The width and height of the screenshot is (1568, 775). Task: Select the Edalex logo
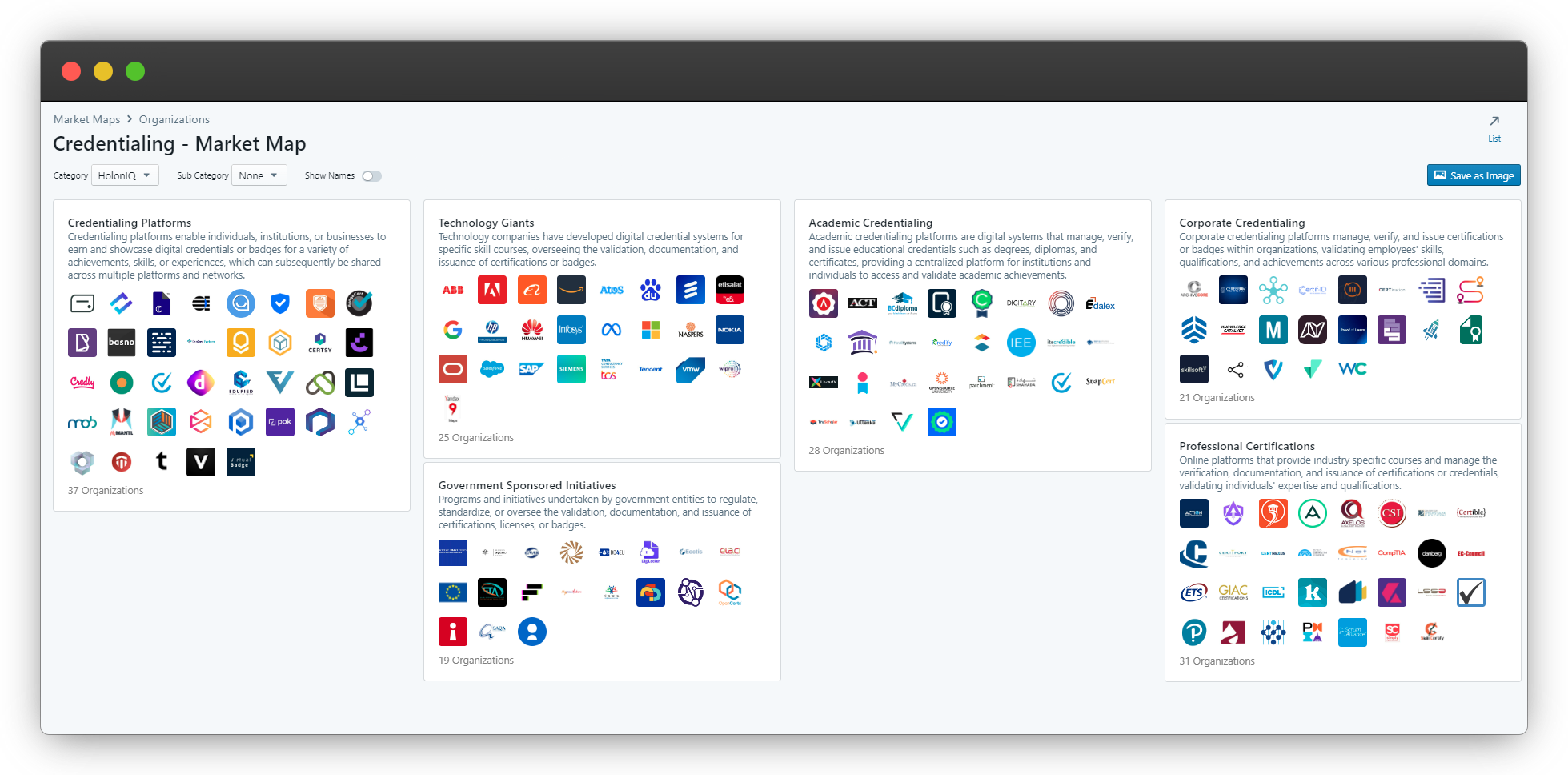point(1101,303)
